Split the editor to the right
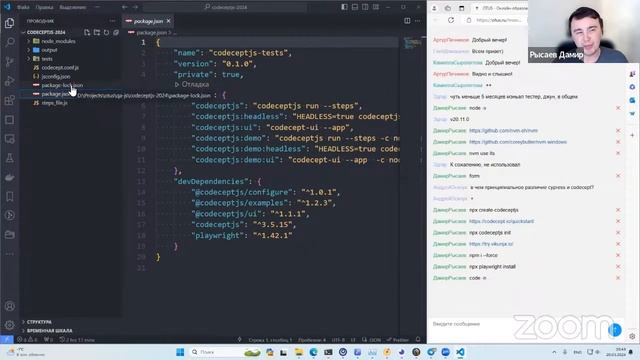Image resolution: width=640 pixels, height=360 pixels. pyautogui.click(x=407, y=21)
